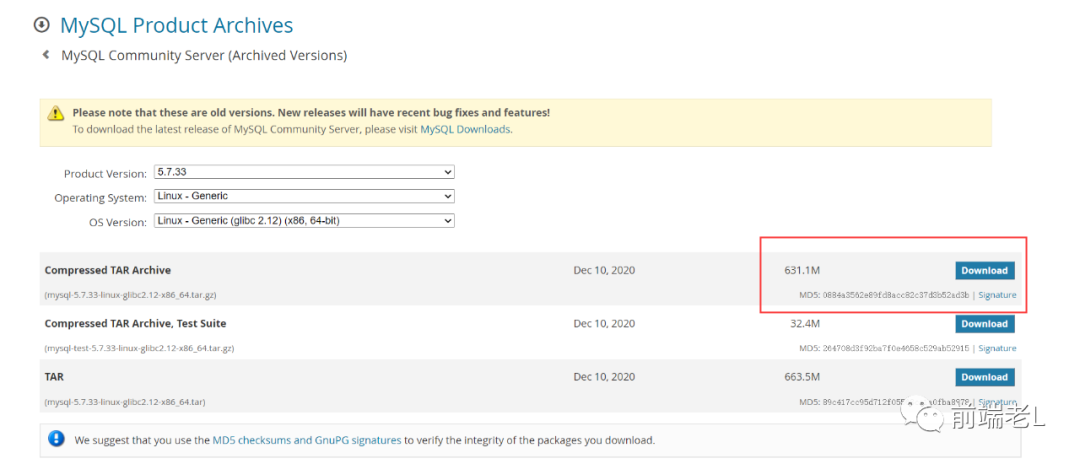Click the download circle icon beside MySQL Product Archives
This screenshot has height=464, width=1080.
(x=42, y=24)
